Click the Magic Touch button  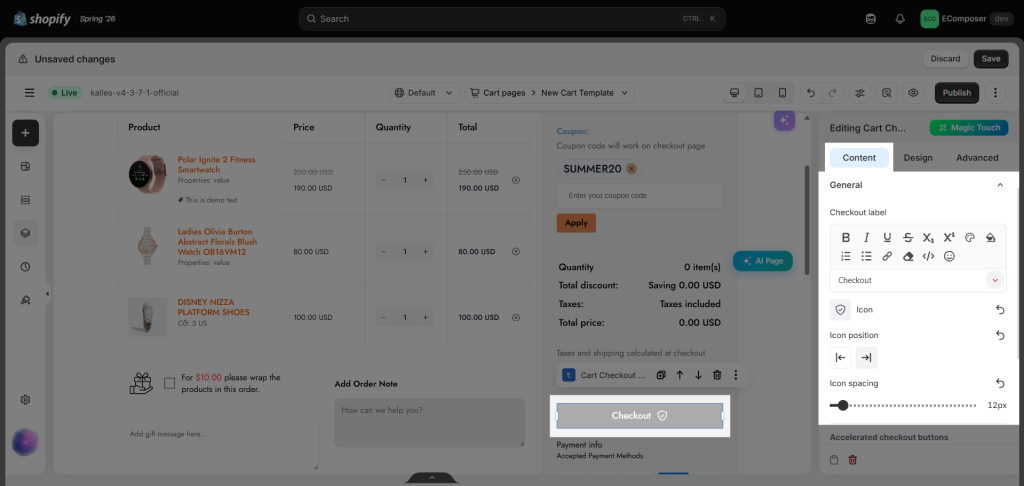[x=969, y=127]
